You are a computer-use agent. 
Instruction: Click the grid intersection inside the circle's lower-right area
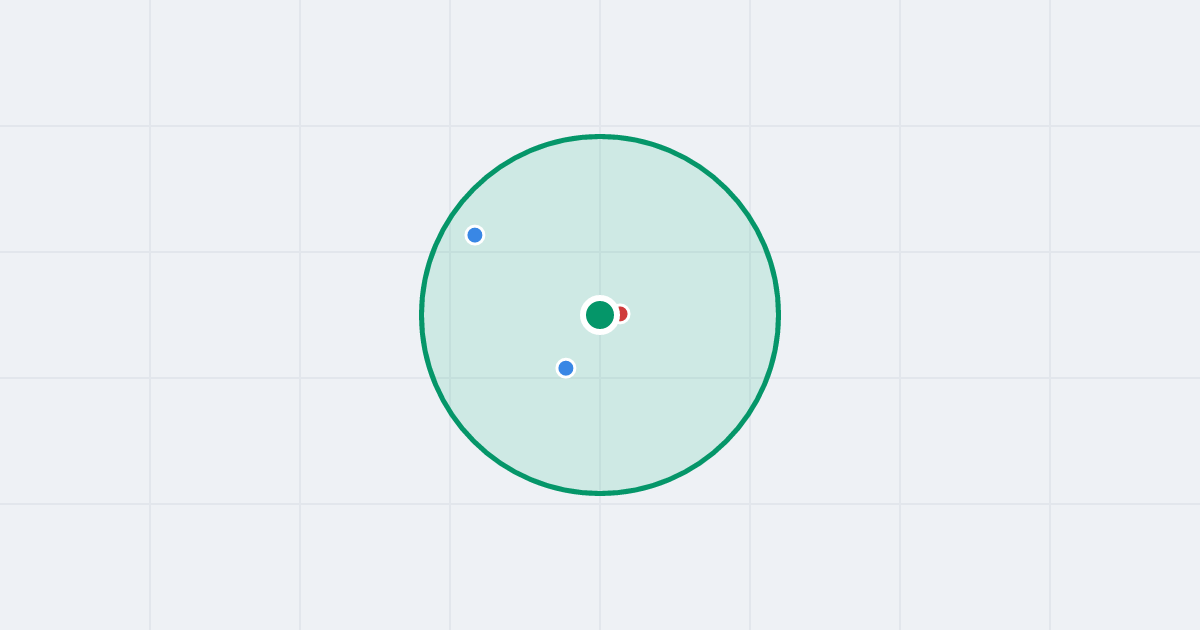point(750,378)
